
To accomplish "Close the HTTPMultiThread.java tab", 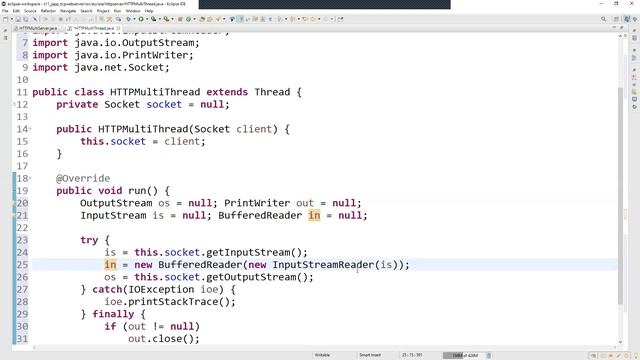I will (118, 28).
